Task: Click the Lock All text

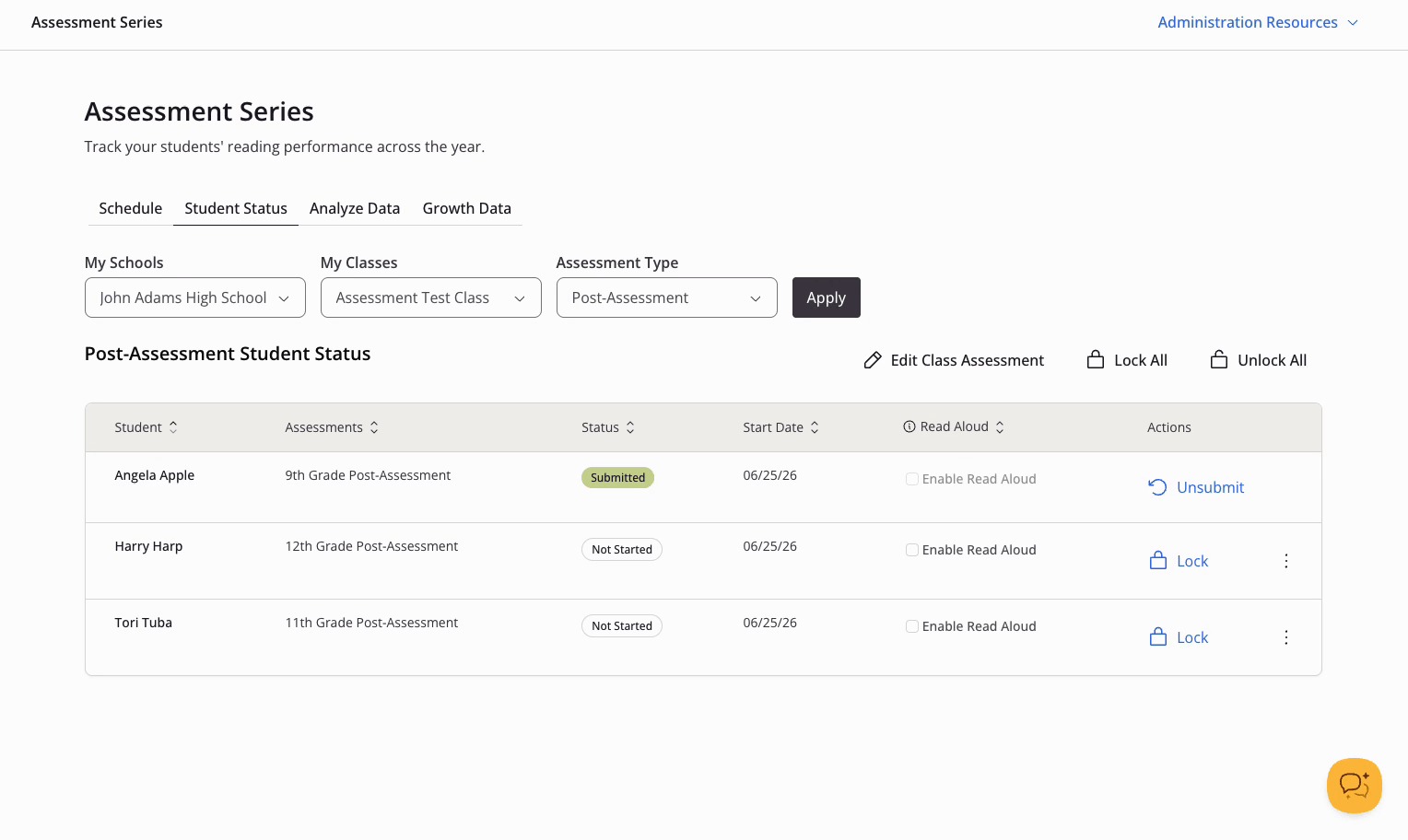Action: (x=1141, y=360)
